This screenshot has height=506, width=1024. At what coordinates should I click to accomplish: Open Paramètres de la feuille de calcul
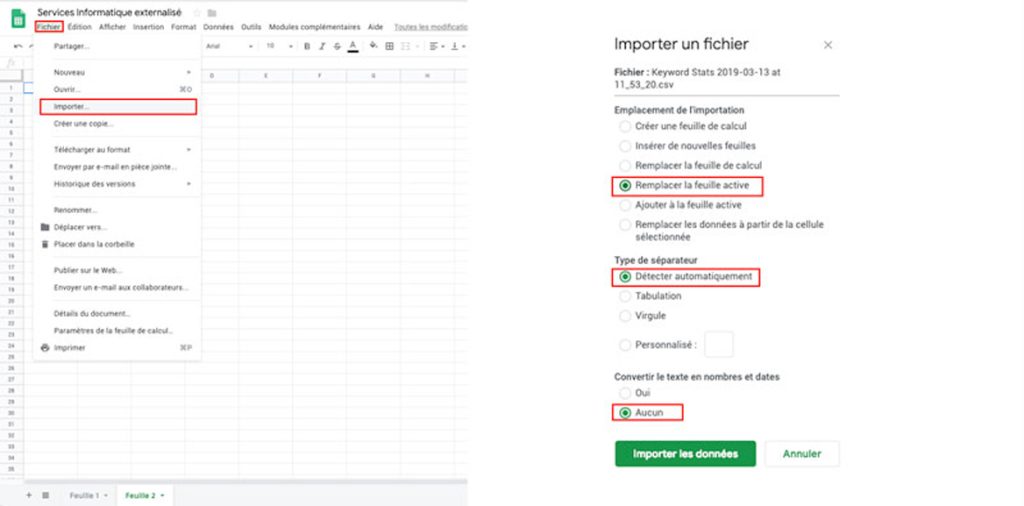point(118,330)
